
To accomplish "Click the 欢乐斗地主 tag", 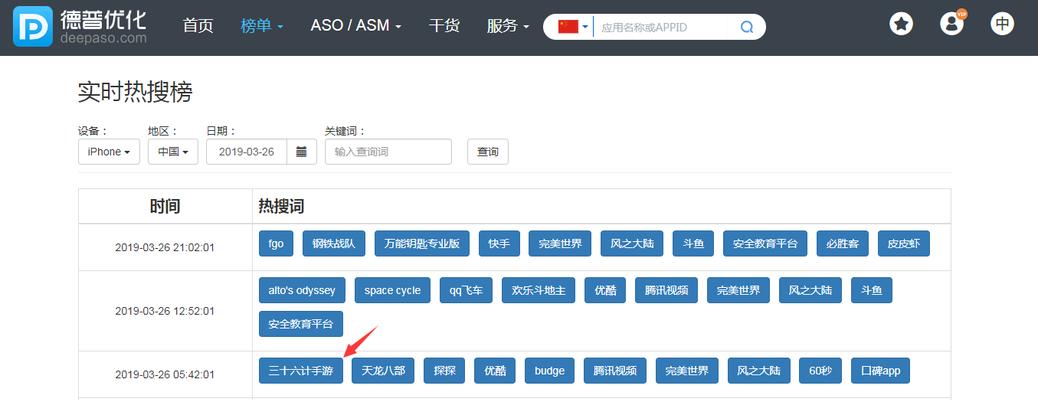I will 538,290.
